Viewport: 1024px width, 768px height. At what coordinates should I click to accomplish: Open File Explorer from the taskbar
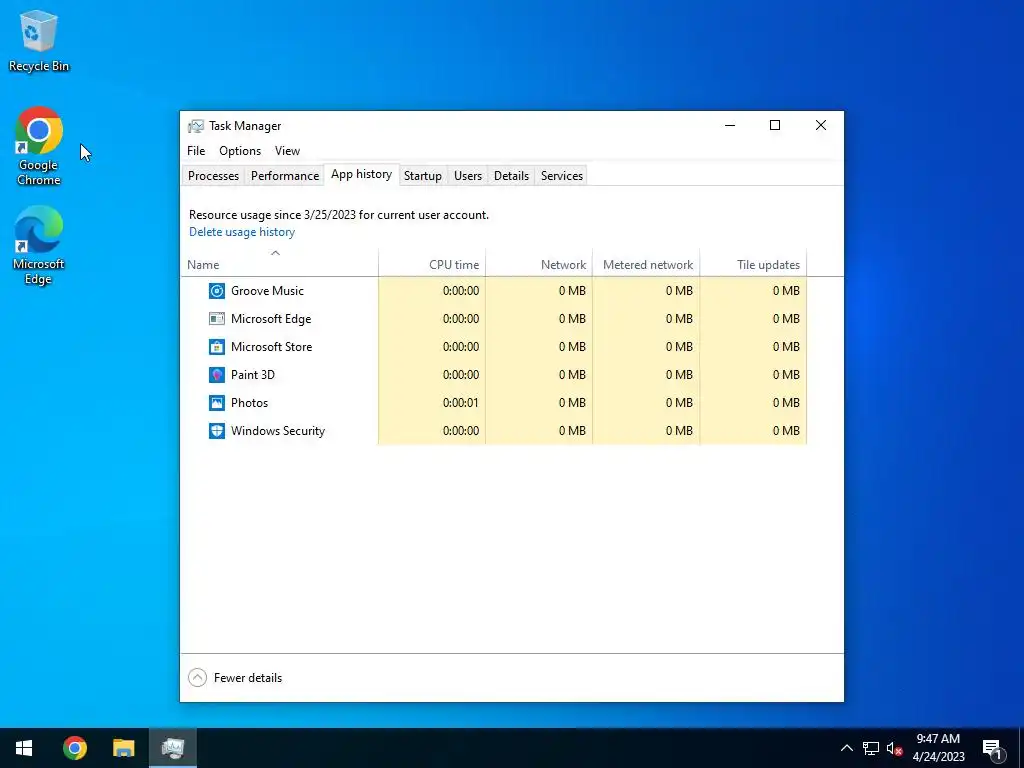click(123, 748)
